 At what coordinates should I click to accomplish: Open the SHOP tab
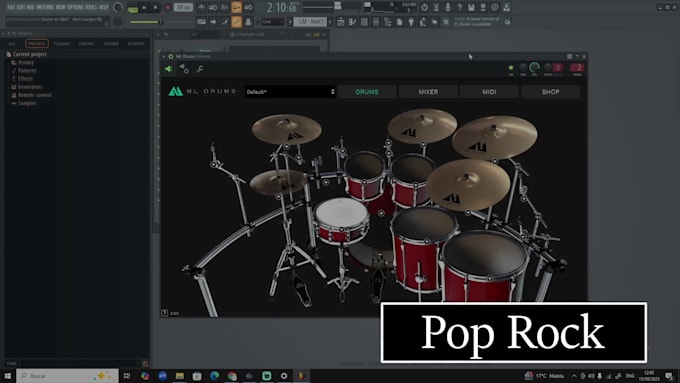550,92
